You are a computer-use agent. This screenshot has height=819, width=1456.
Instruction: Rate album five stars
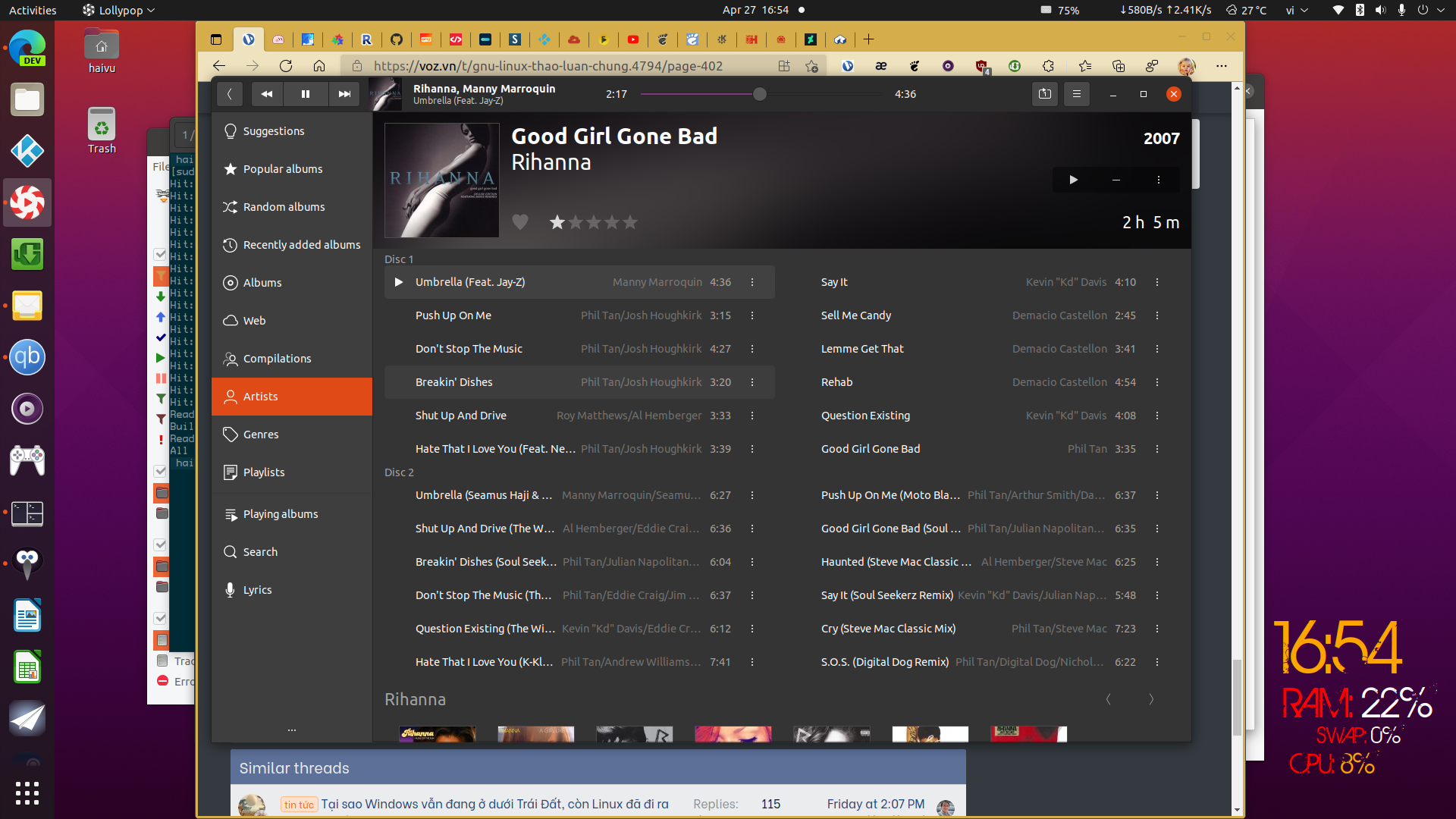coord(630,222)
